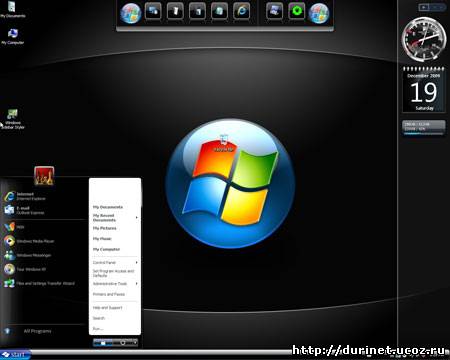Click the green gear icon in top dock

tap(297, 11)
